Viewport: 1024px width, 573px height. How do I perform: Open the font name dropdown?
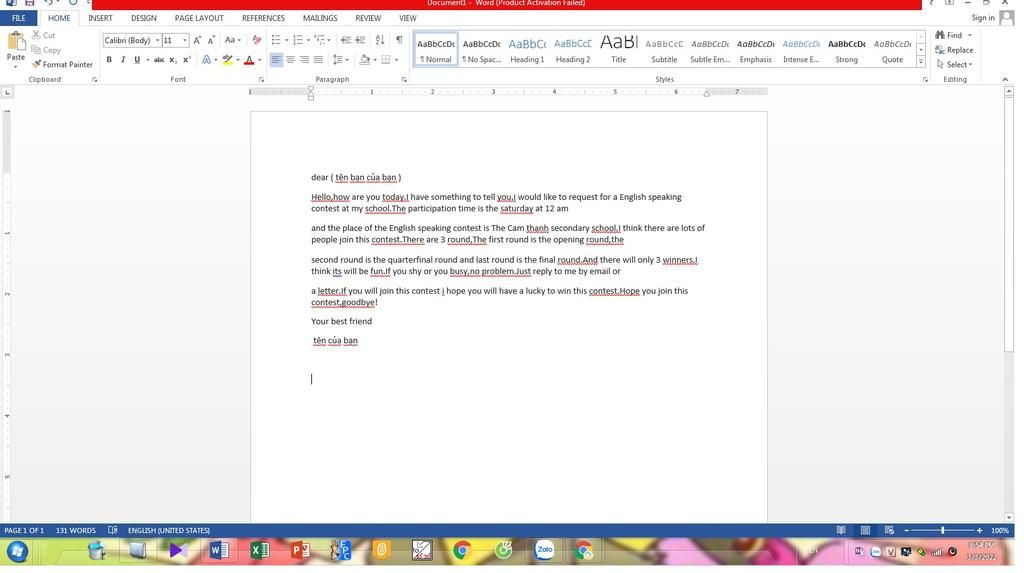pyautogui.click(x=157, y=41)
